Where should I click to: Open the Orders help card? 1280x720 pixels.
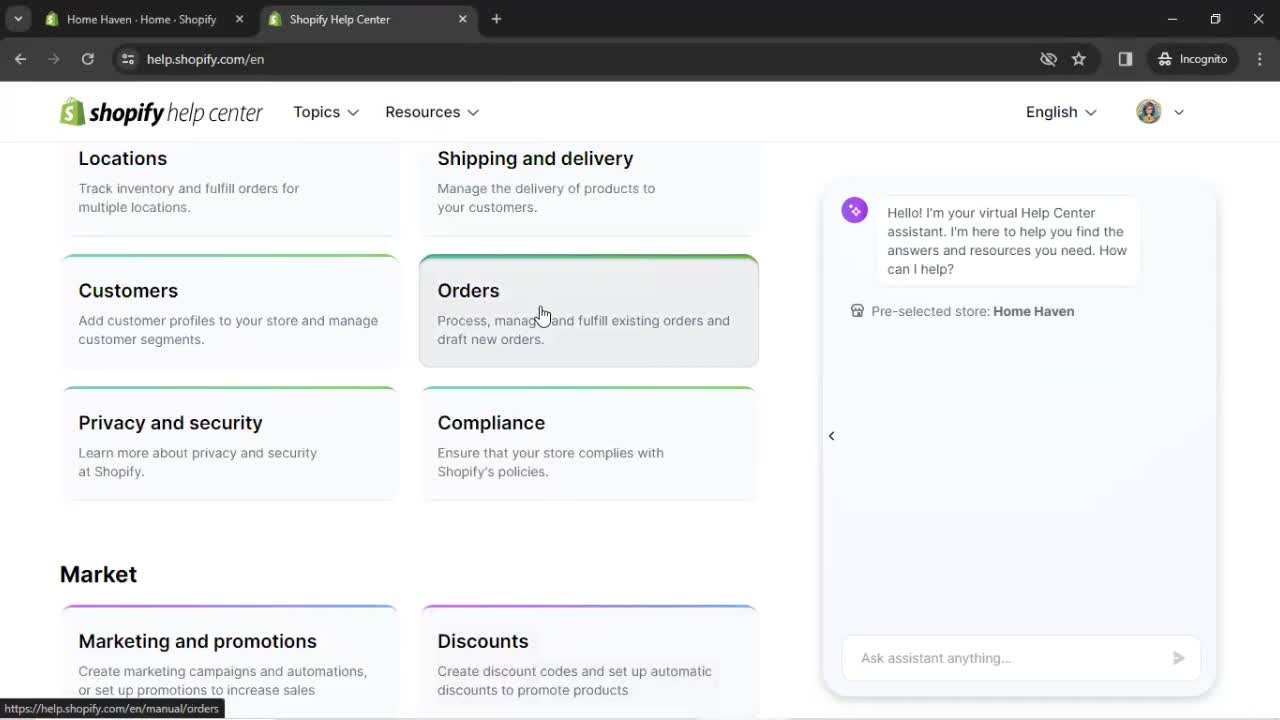[x=588, y=311]
